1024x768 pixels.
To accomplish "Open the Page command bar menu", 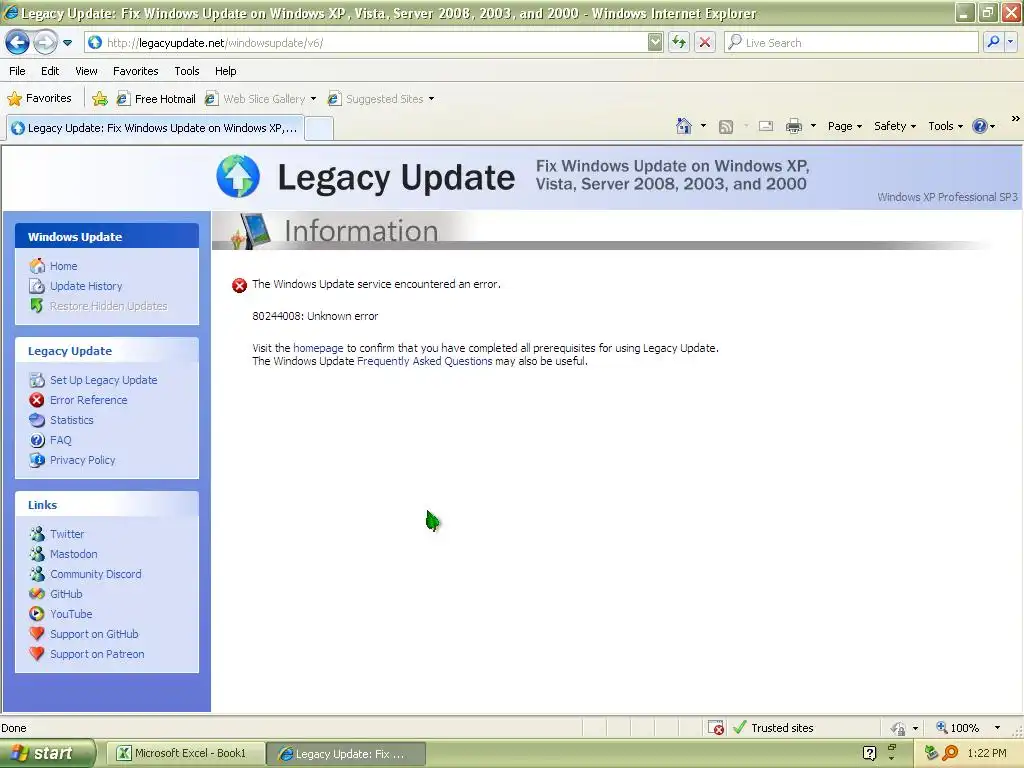I will click(844, 126).
